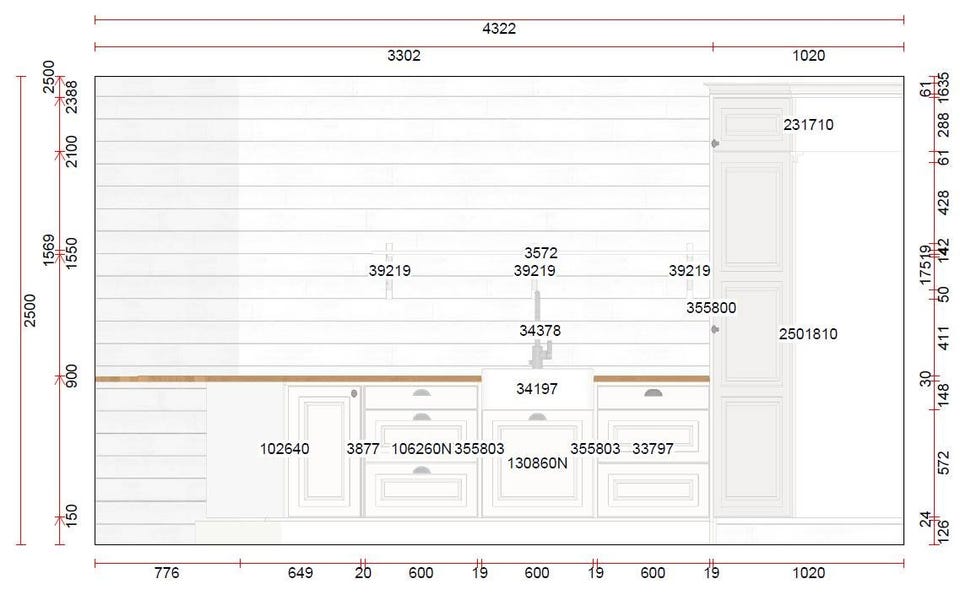Select the 3302 dimension value
Image resolution: width=960 pixels, height=595 pixels.
point(404,56)
